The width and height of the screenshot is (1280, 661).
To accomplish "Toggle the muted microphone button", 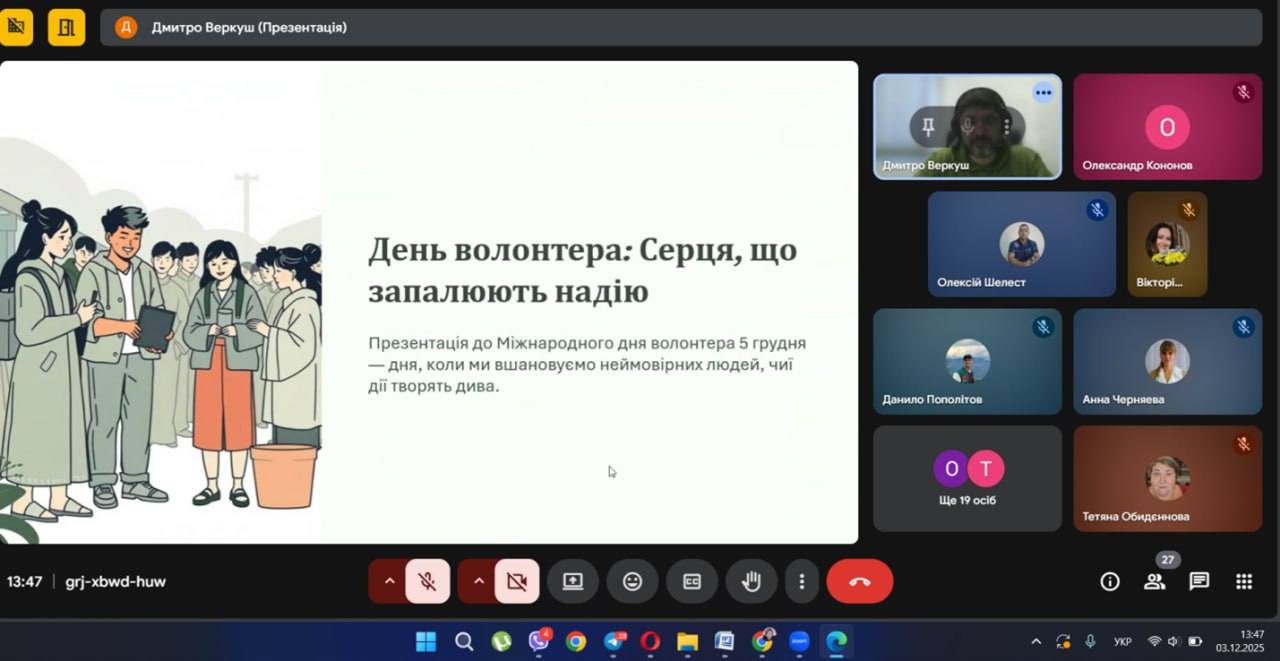I will [427, 581].
